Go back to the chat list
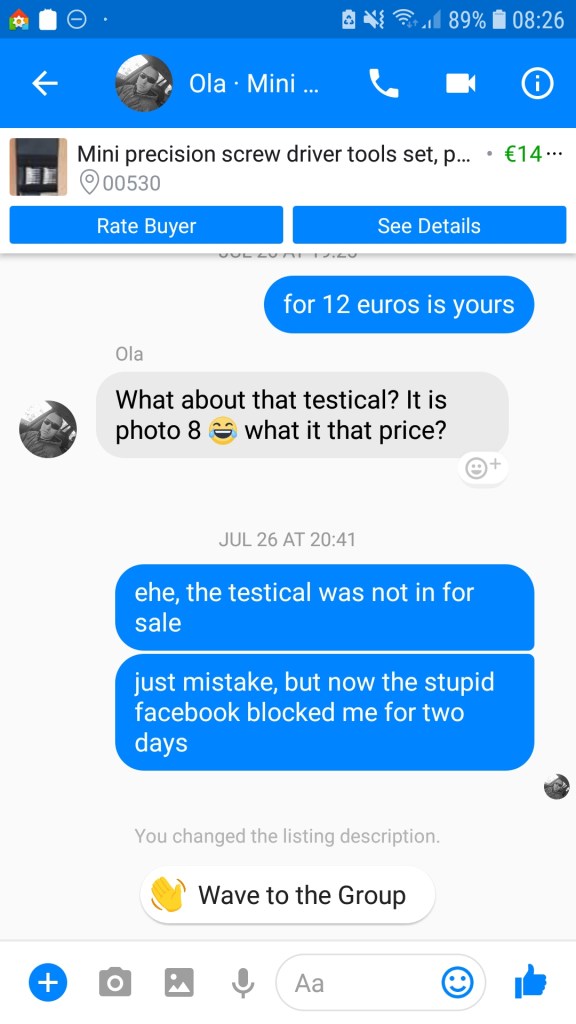This screenshot has width=576, height=1024. click(44, 84)
